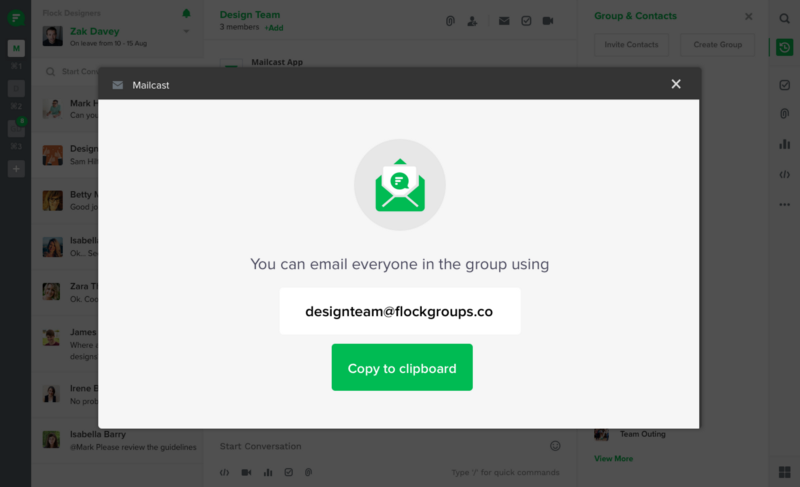Screen dimensions: 800x487
Task: Click the Copy to clipboard button
Action: (x=402, y=367)
